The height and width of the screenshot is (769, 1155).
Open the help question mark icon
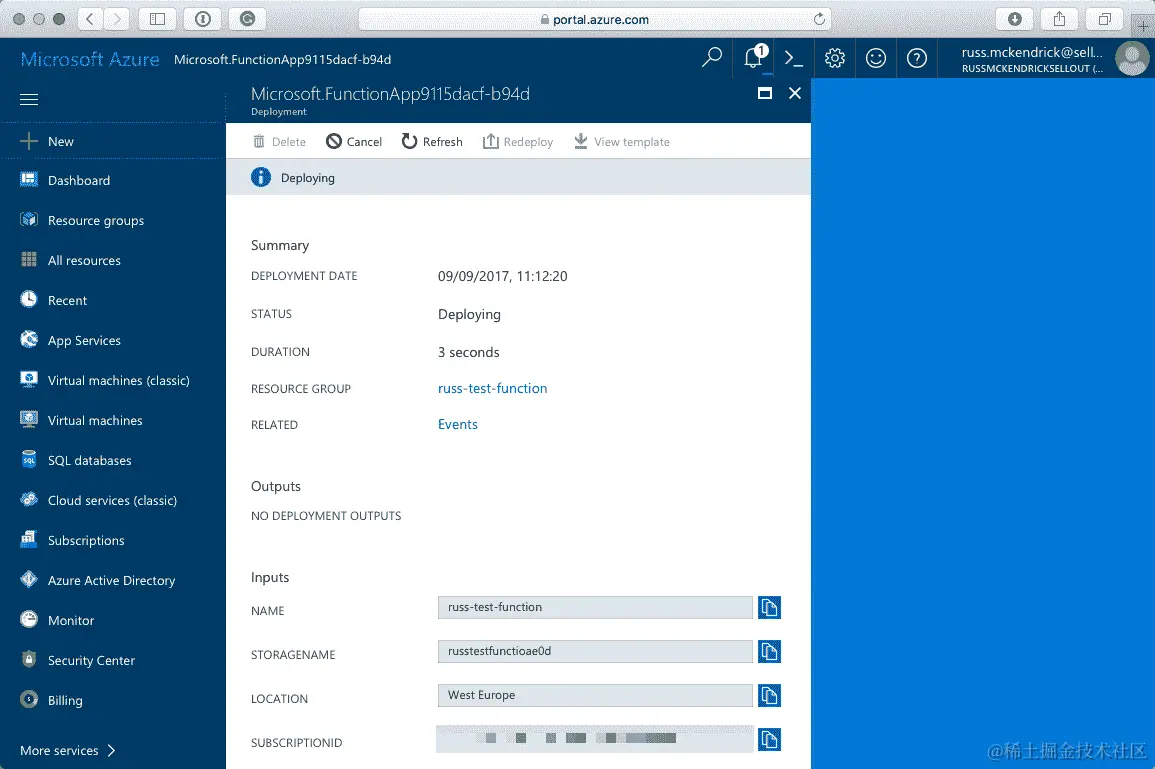[917, 58]
